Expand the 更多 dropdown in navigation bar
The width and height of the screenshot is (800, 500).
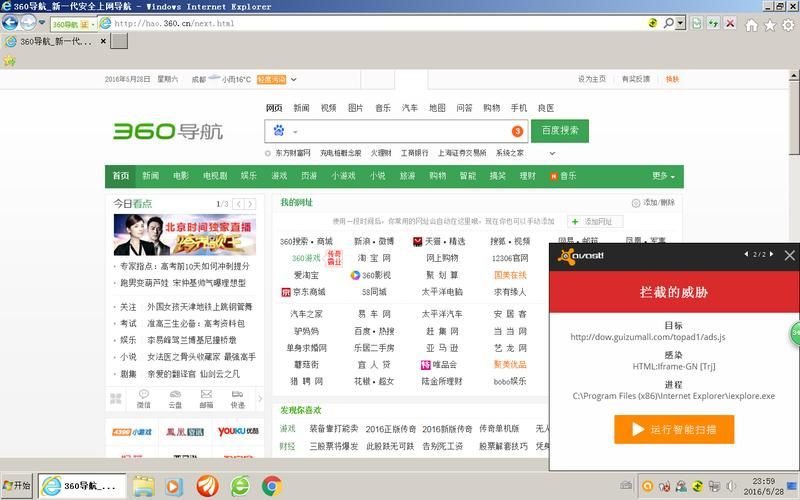pyautogui.click(x=663, y=176)
